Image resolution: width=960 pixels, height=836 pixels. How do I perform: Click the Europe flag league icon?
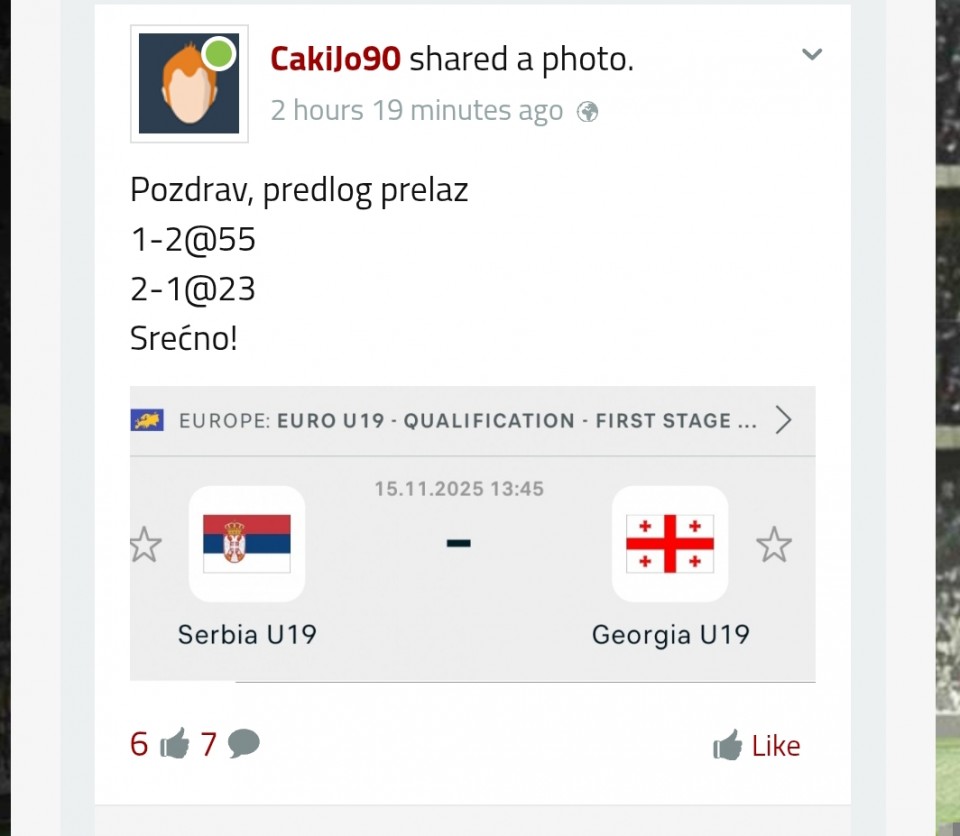(147, 420)
